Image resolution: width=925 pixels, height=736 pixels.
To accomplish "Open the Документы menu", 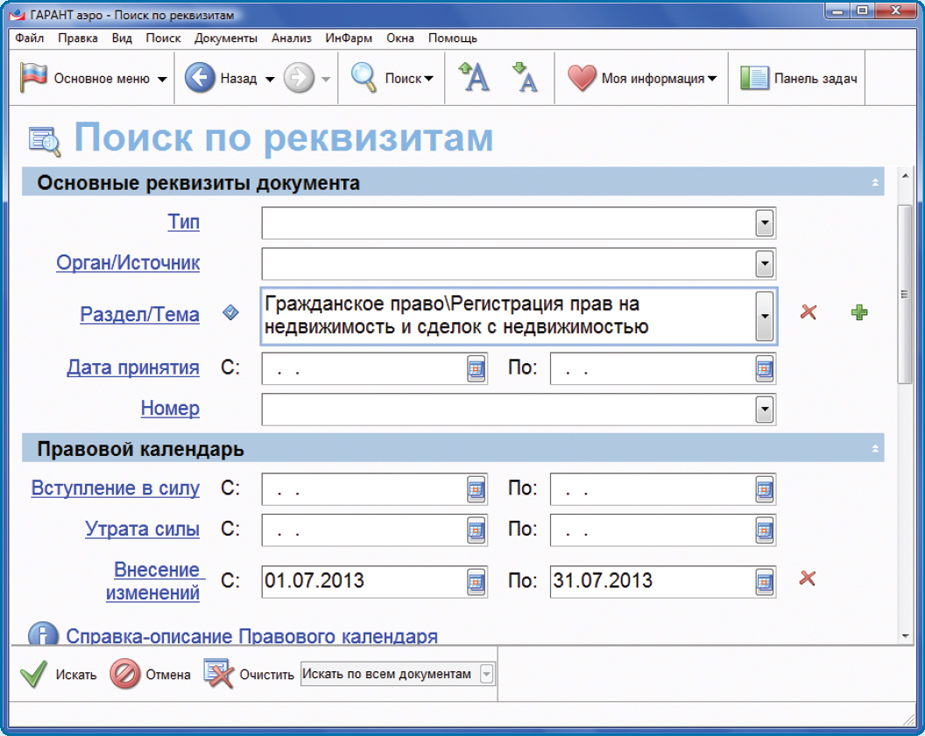I will (x=226, y=39).
